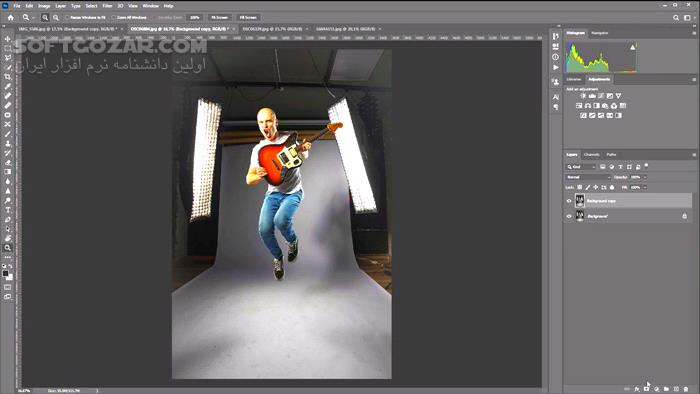The height and width of the screenshot is (394, 700).
Task: Select the Move tool
Action: pos(8,39)
